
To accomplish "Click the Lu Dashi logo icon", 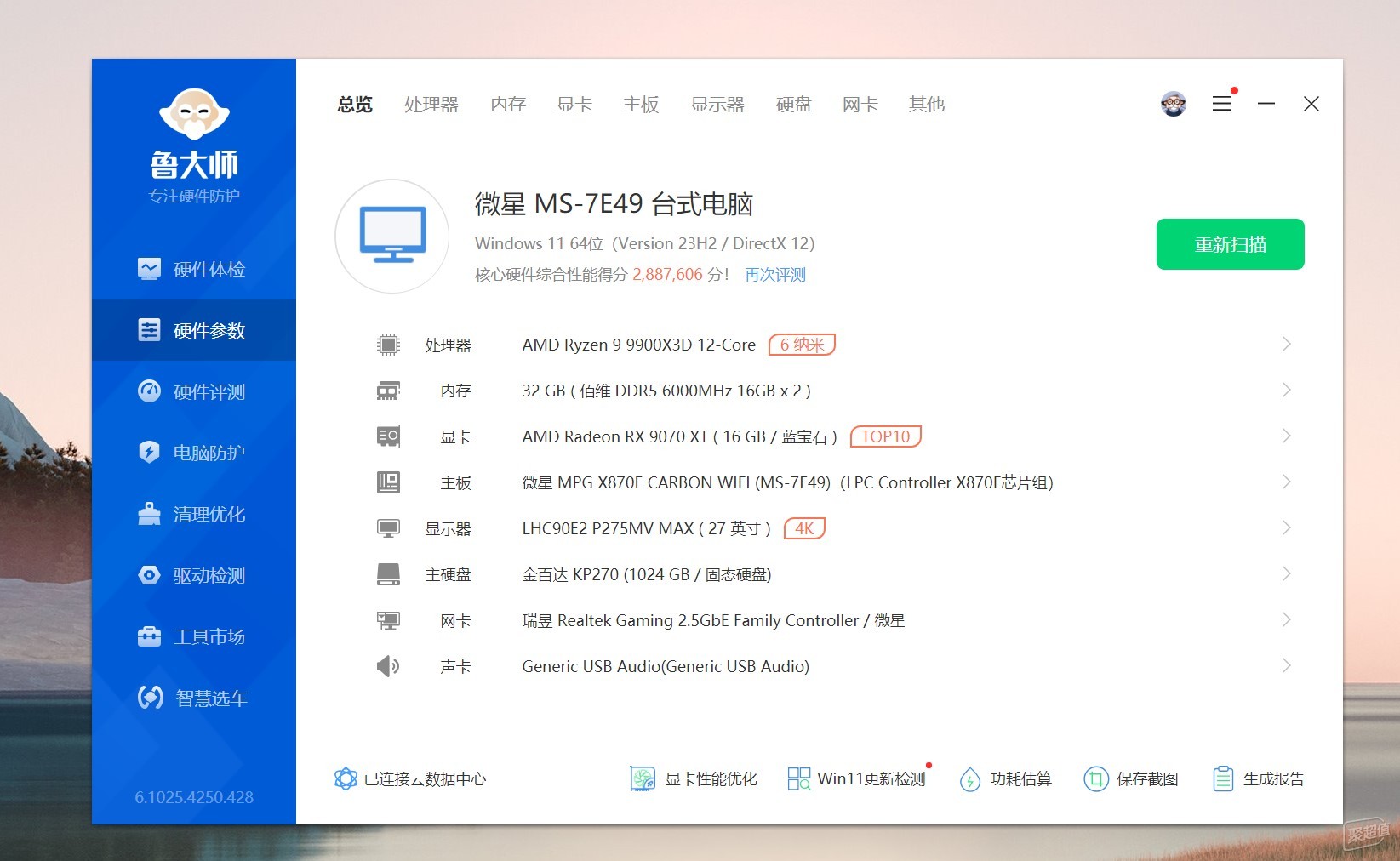I will [x=194, y=114].
